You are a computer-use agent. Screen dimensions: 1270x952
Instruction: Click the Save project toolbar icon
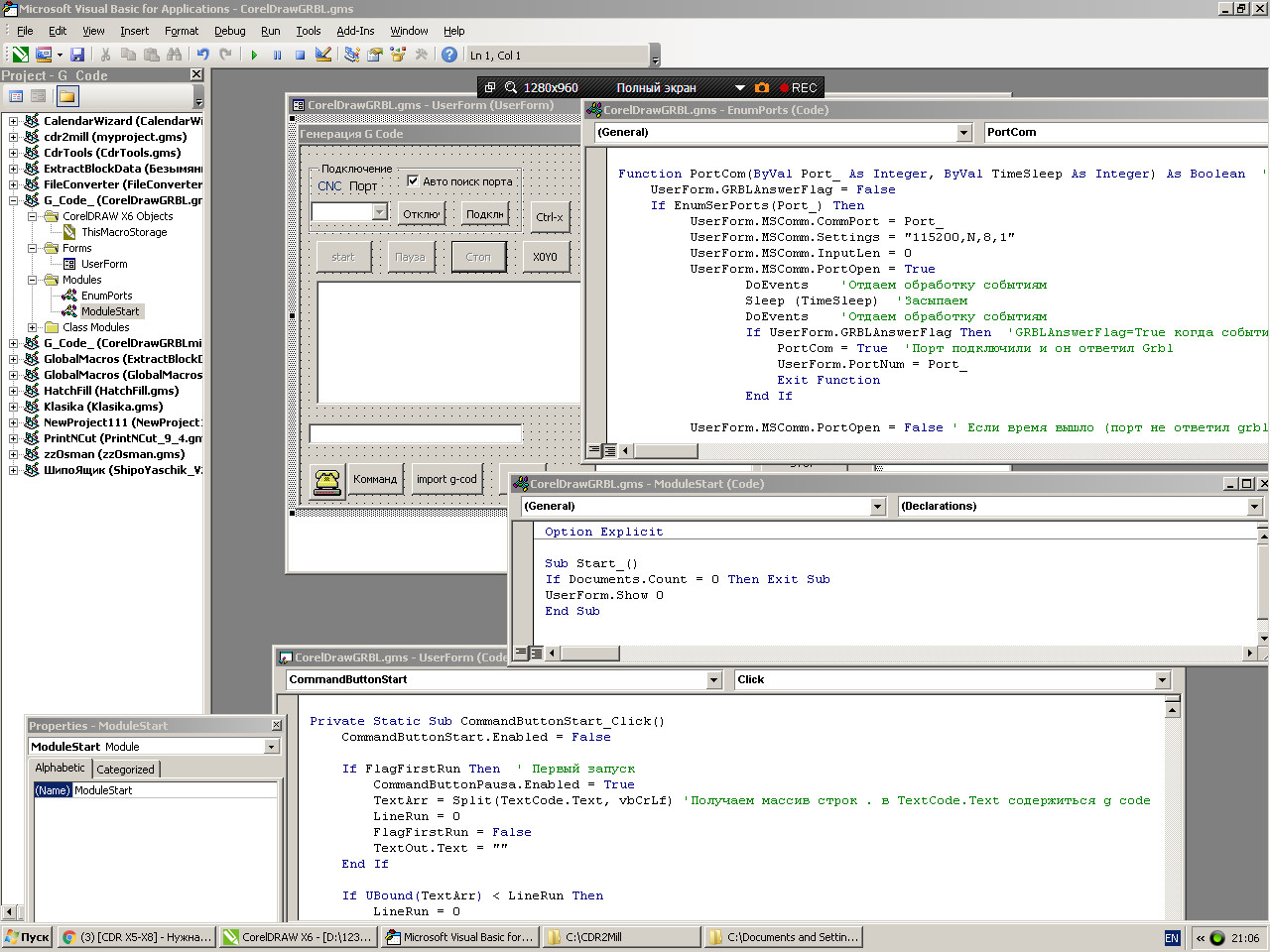(77, 56)
